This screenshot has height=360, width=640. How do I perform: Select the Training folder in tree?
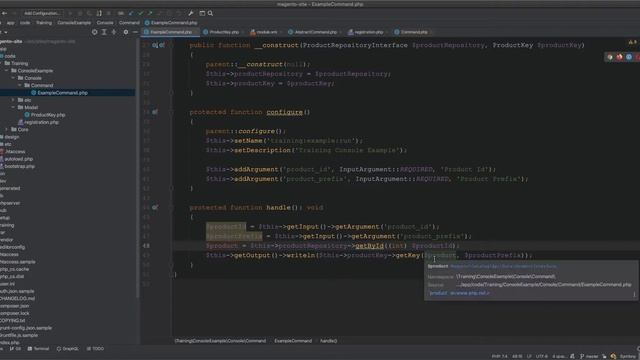19,63
